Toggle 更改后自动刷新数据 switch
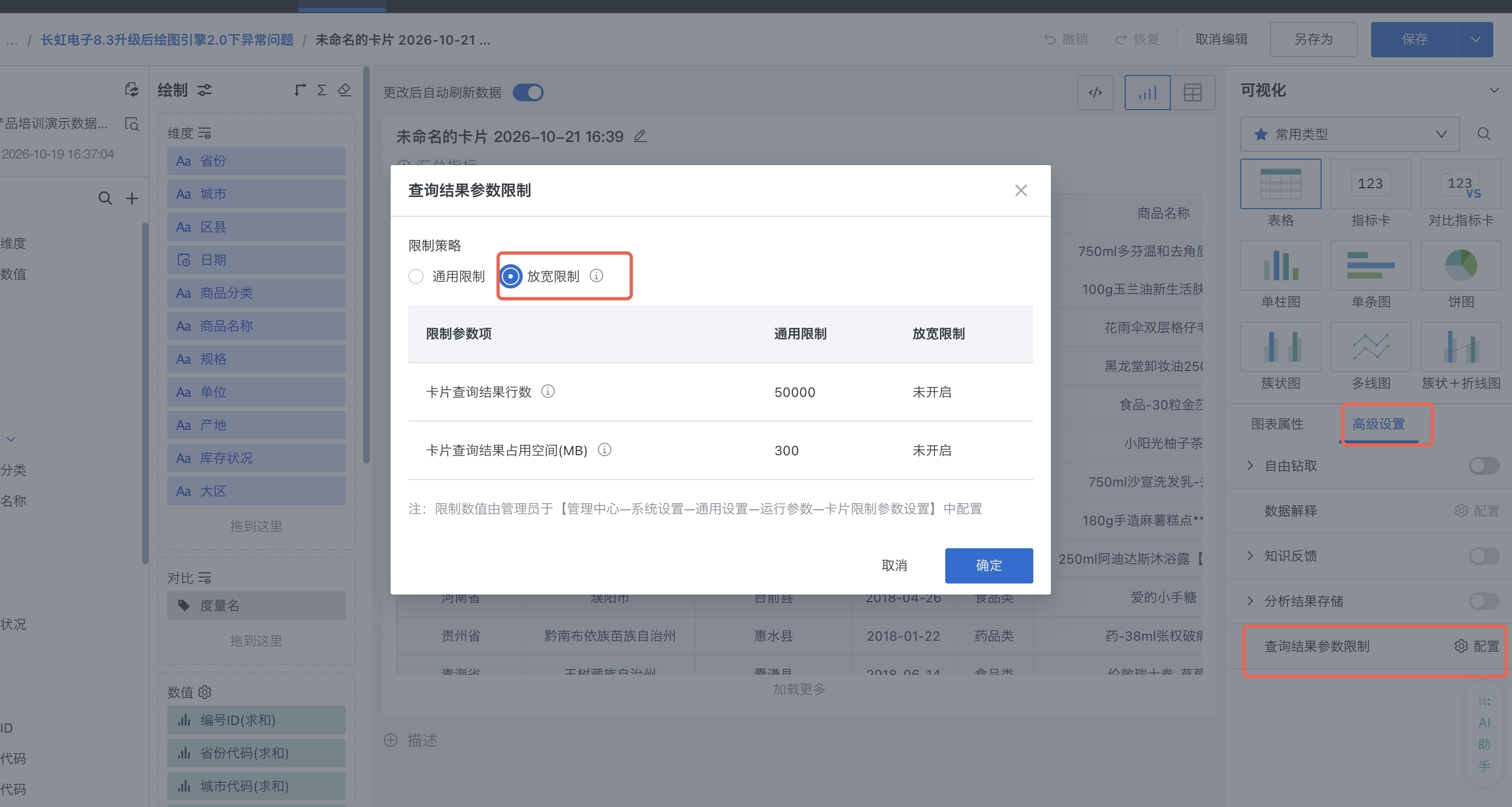This screenshot has width=1512, height=807. 528,92
